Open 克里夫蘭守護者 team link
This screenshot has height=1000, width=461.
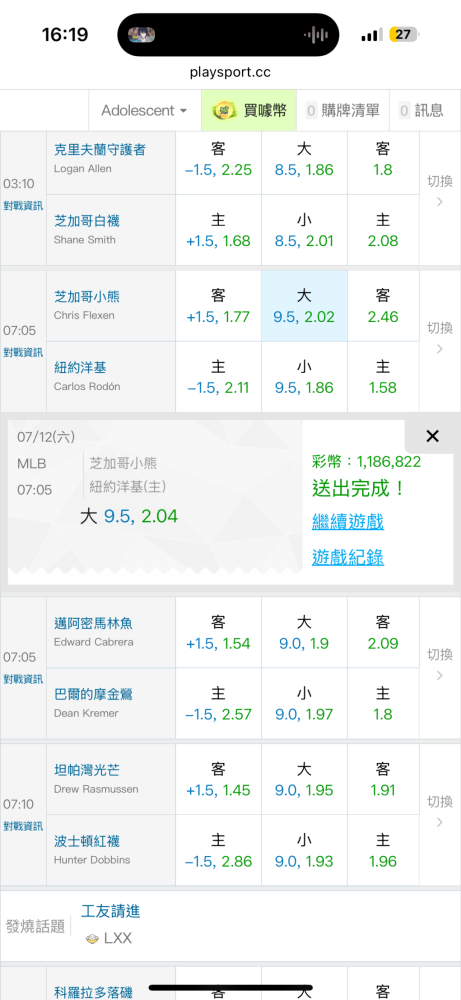tap(100, 149)
